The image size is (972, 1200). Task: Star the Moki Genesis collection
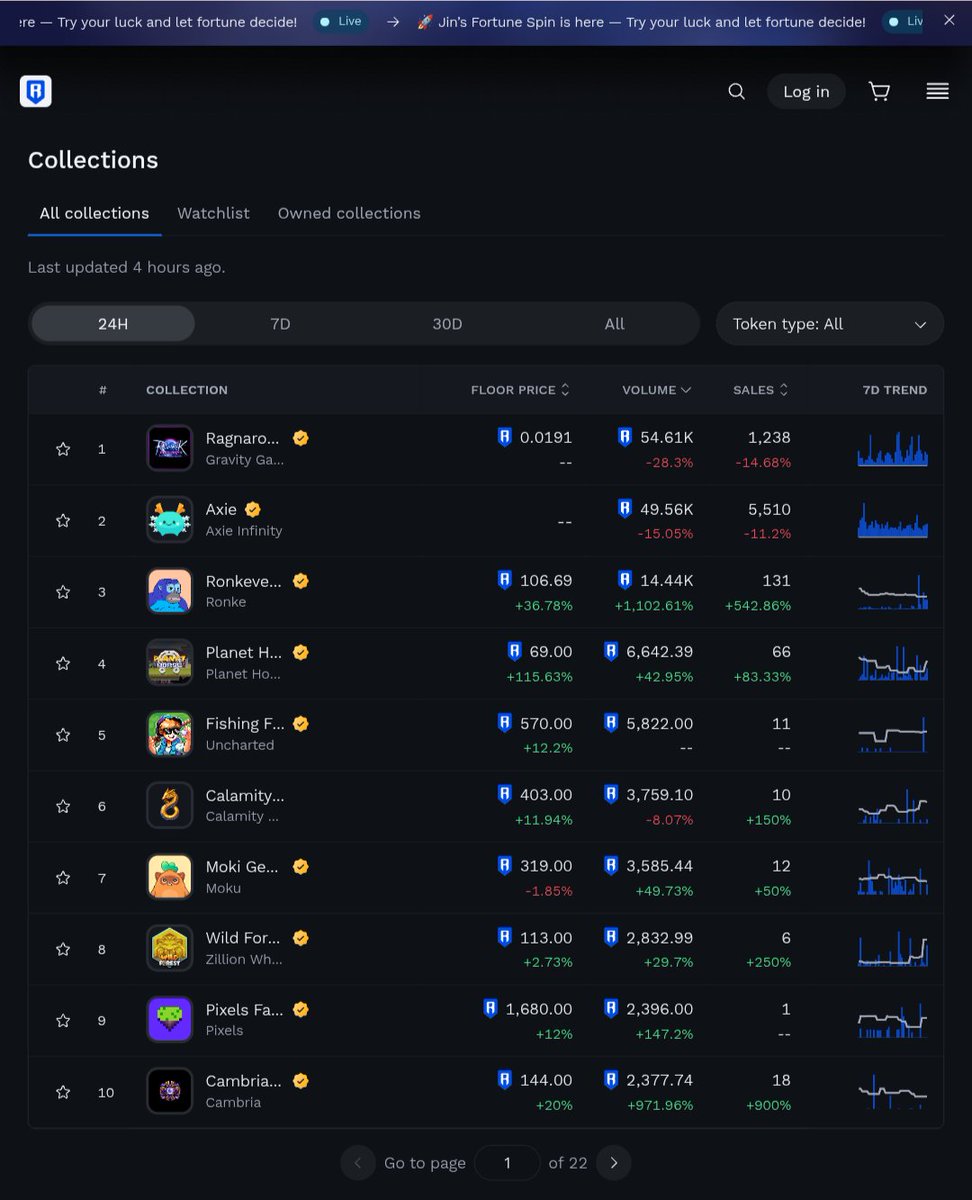63,878
